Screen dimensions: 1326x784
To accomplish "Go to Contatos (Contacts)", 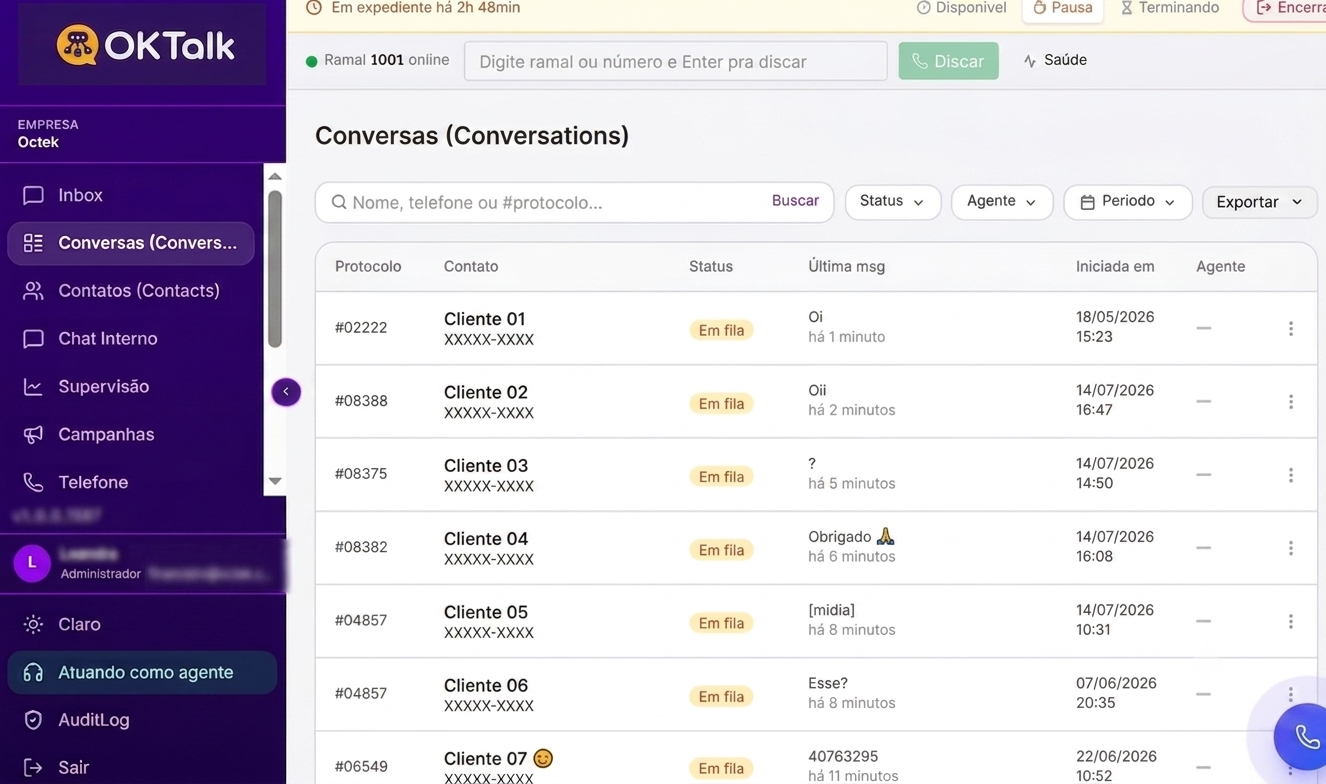I will click(x=130, y=291).
